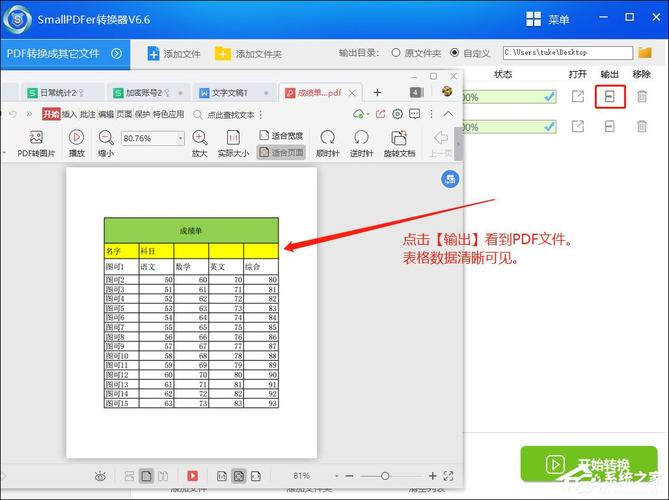The width and height of the screenshot is (669, 500).
Task: Click the status bar zoom minus button
Action: (x=349, y=476)
